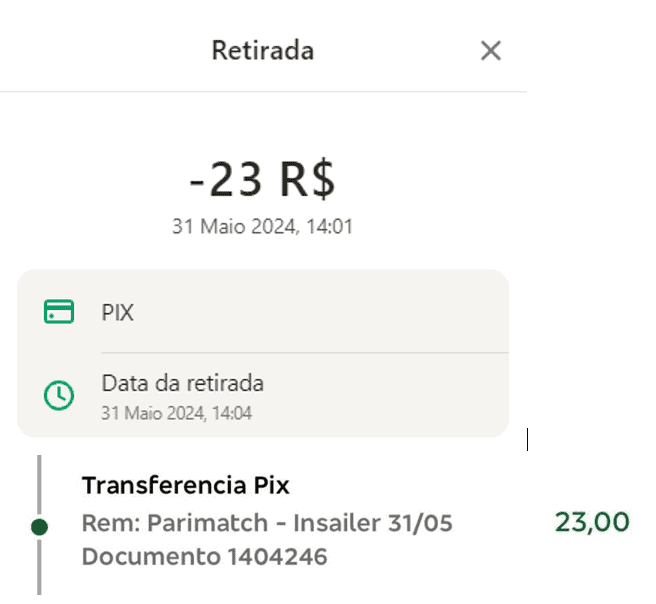
Task: Click the separator line under the PIX row
Action: [x=305, y=353]
